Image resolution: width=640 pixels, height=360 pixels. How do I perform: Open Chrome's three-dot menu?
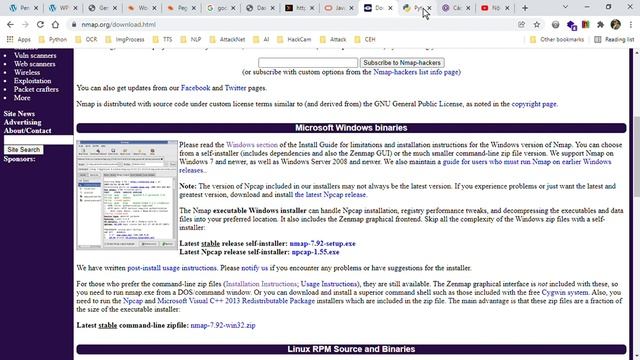click(x=631, y=24)
